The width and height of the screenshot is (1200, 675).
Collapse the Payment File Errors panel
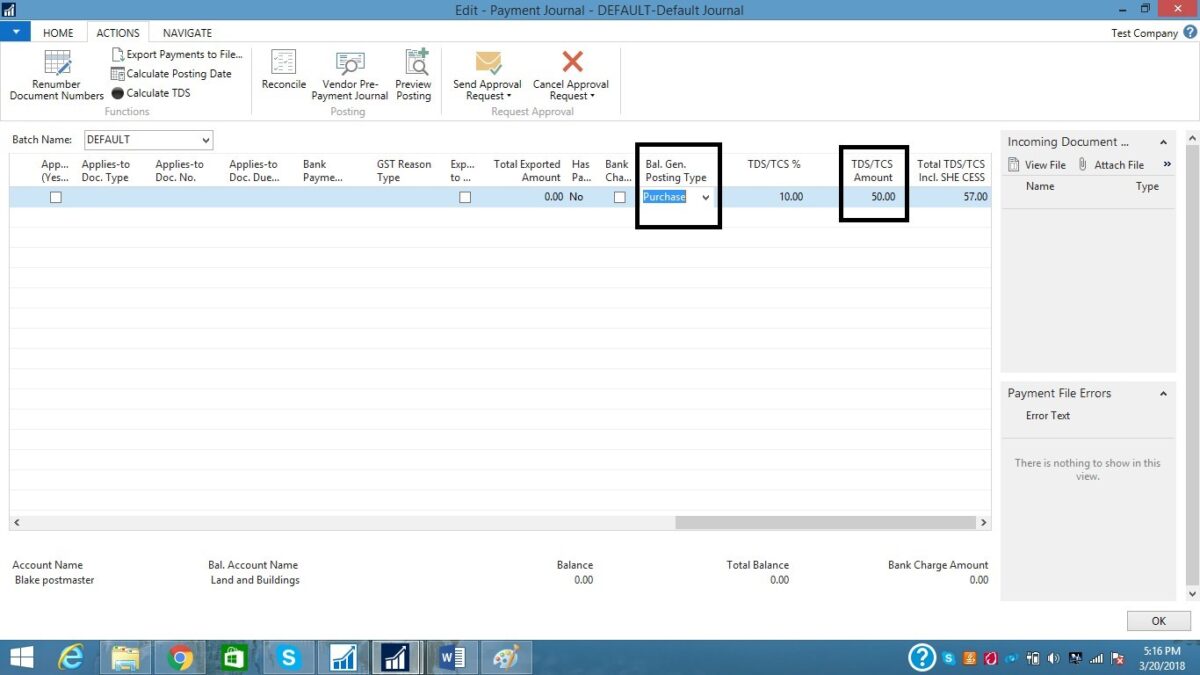[x=1163, y=394]
